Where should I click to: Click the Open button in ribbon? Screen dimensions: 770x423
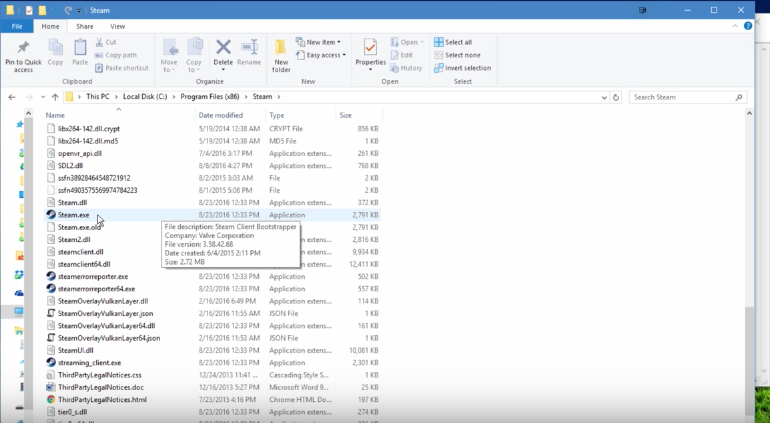pos(407,42)
